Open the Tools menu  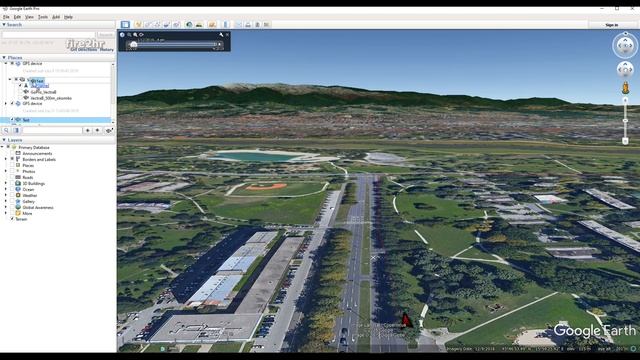pos(43,17)
